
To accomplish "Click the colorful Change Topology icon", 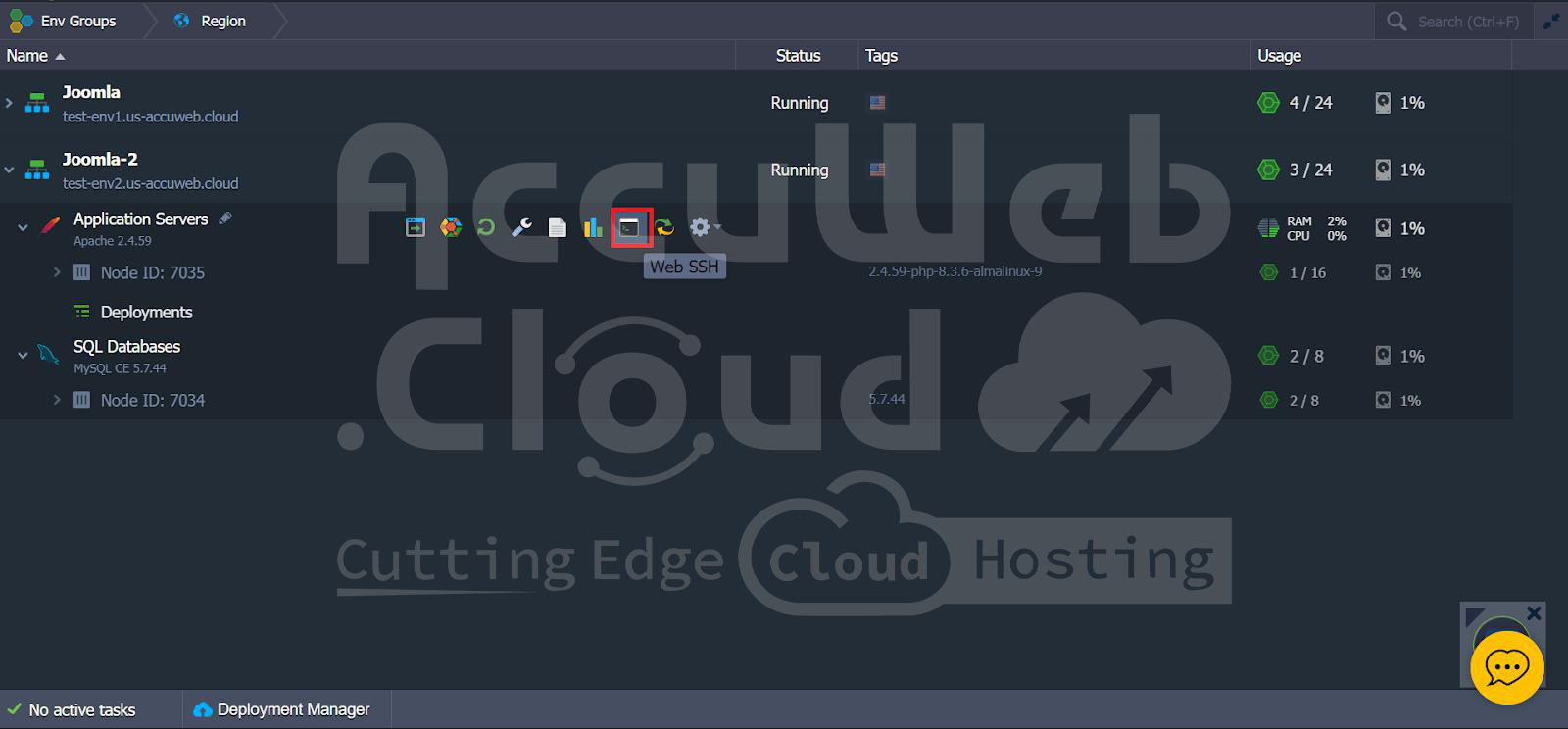I will click(451, 228).
